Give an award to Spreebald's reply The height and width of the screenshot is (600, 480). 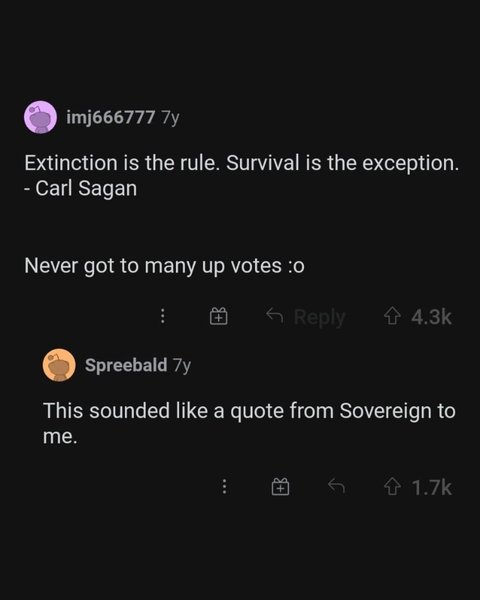(281, 487)
